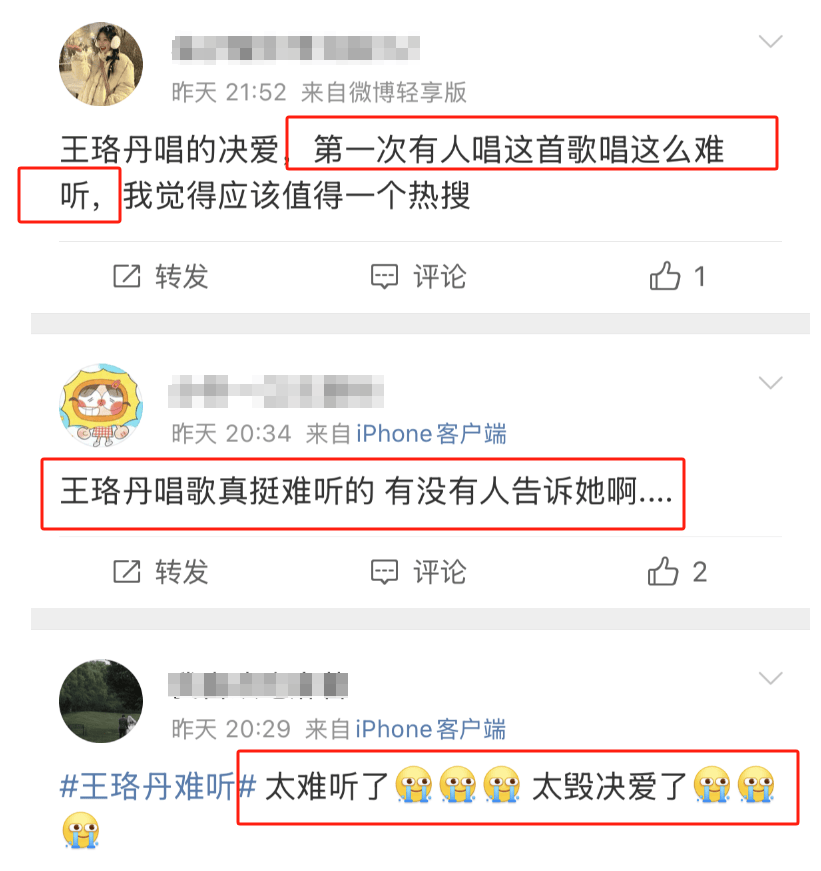Open avatar of girl wearing earmuffs
Screen dimensions: 821x871
tap(101, 64)
